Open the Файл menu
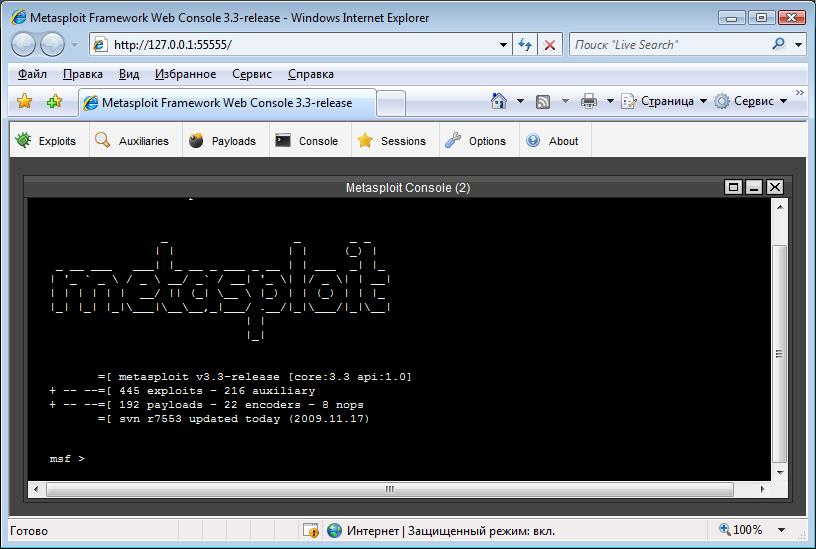Viewport: 816px width, 549px height. coord(32,74)
